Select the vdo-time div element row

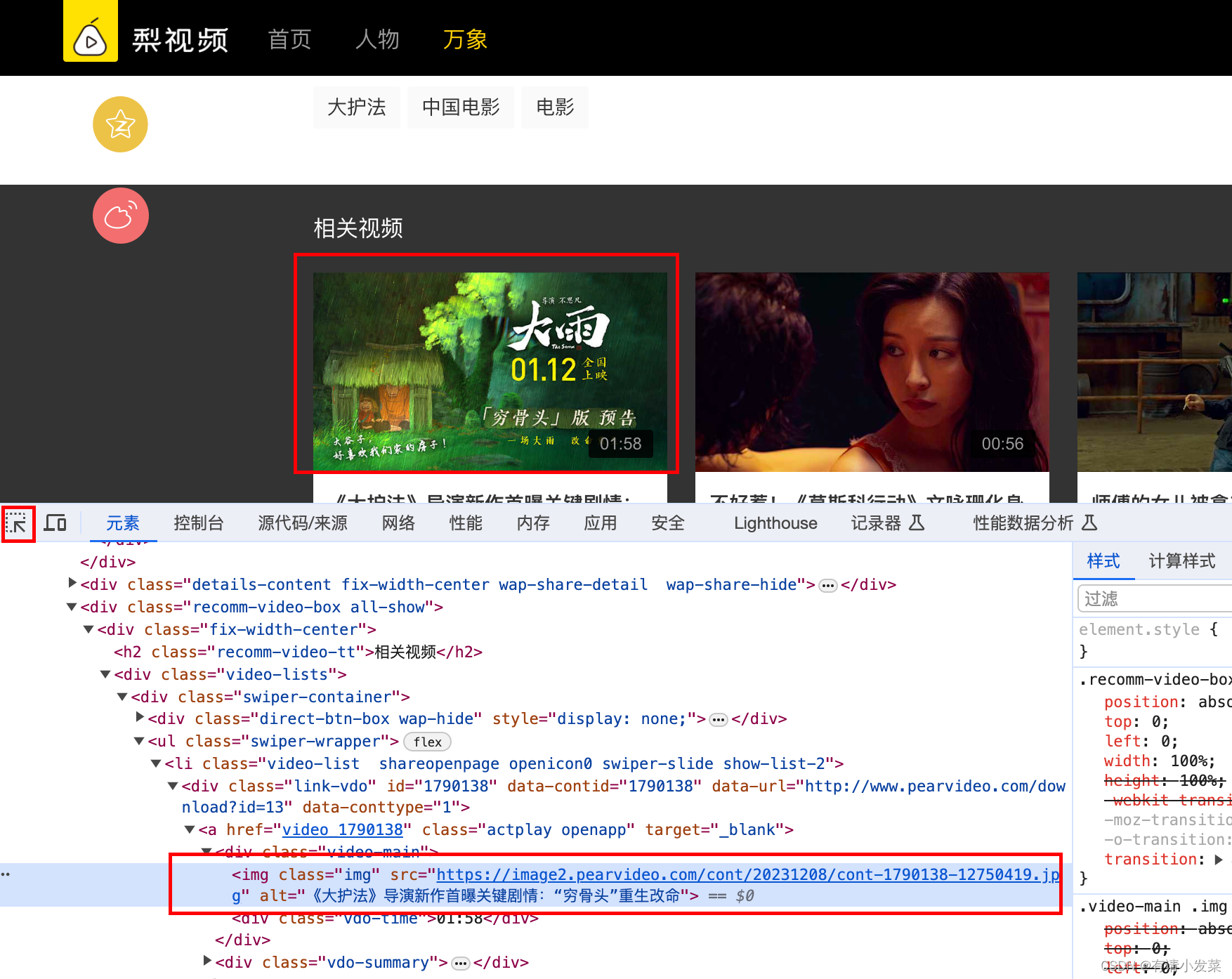tap(385, 918)
